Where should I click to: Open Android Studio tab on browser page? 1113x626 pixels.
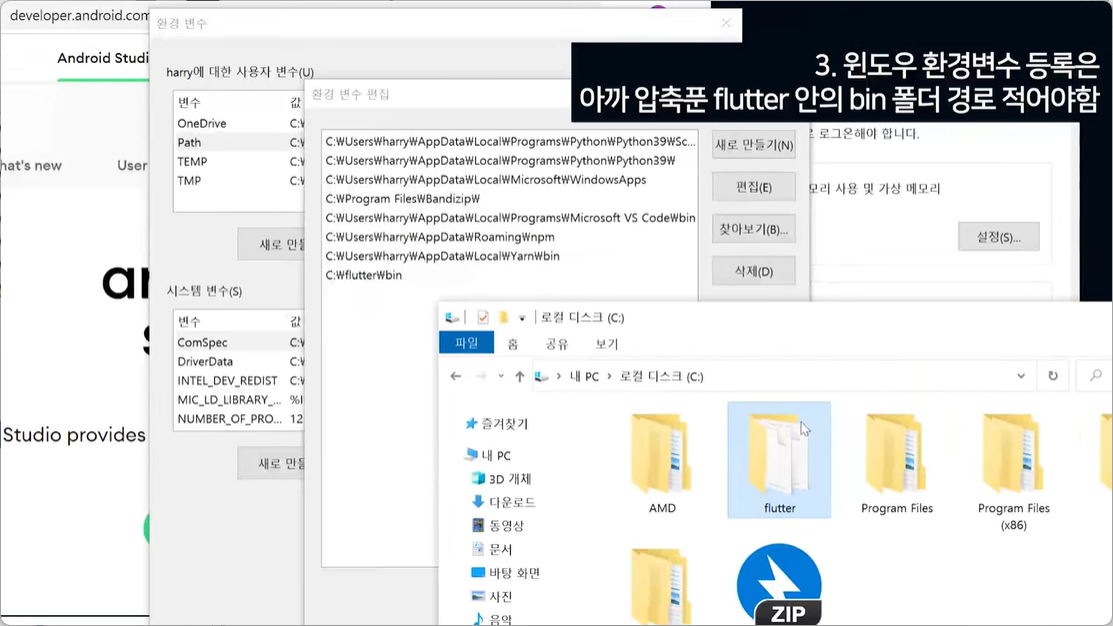103,58
